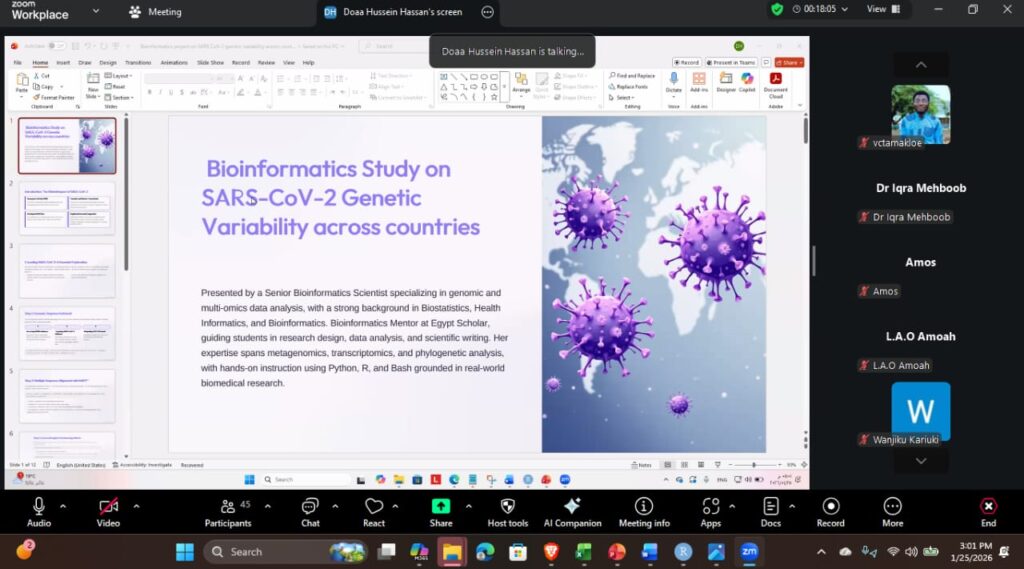This screenshot has height=569, width=1024.
Task: Switch to the Meeting tab
Action: (156, 12)
